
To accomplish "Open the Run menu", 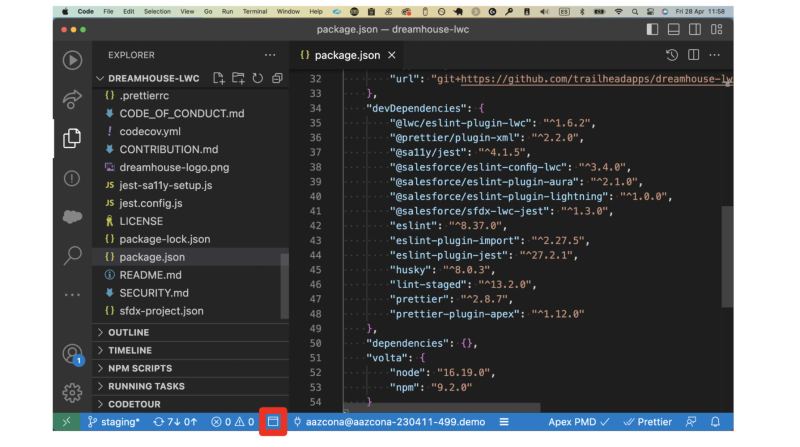I will pyautogui.click(x=228, y=11).
